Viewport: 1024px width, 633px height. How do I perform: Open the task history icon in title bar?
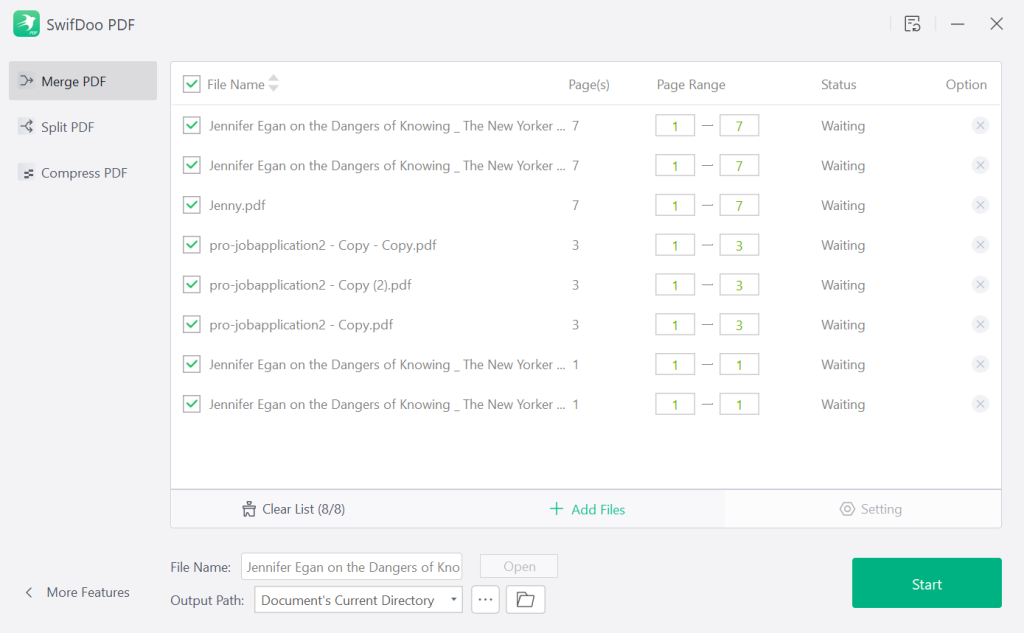pyautogui.click(x=912, y=24)
